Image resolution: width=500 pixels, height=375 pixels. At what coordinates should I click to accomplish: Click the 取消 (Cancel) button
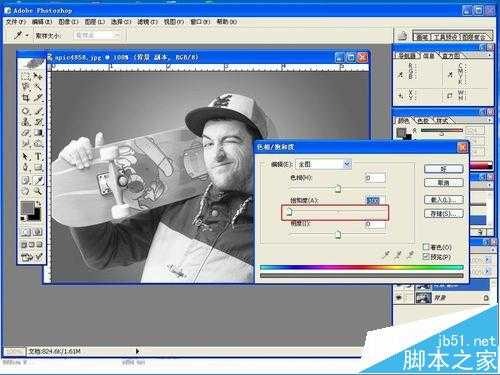444,183
